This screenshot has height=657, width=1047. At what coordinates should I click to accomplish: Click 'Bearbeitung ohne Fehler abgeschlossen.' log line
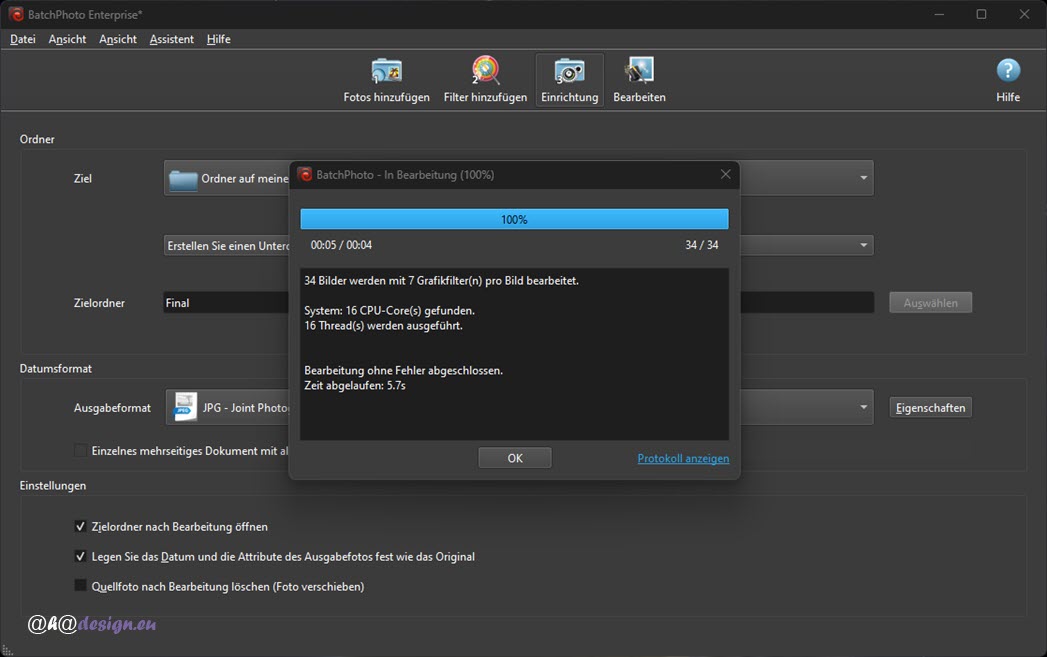point(403,371)
